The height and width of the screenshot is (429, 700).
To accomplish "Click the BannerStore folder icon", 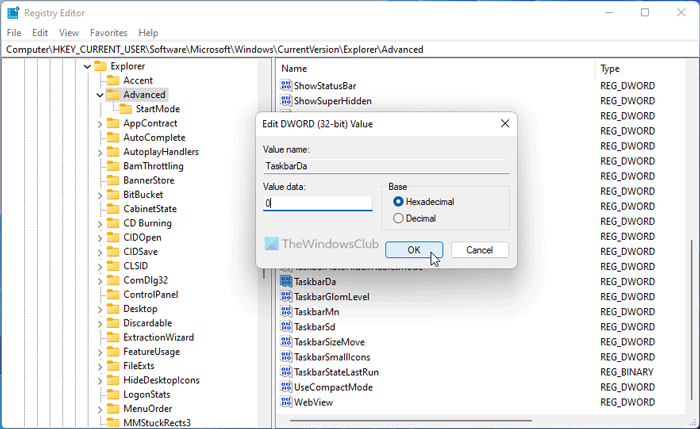I will 113,180.
